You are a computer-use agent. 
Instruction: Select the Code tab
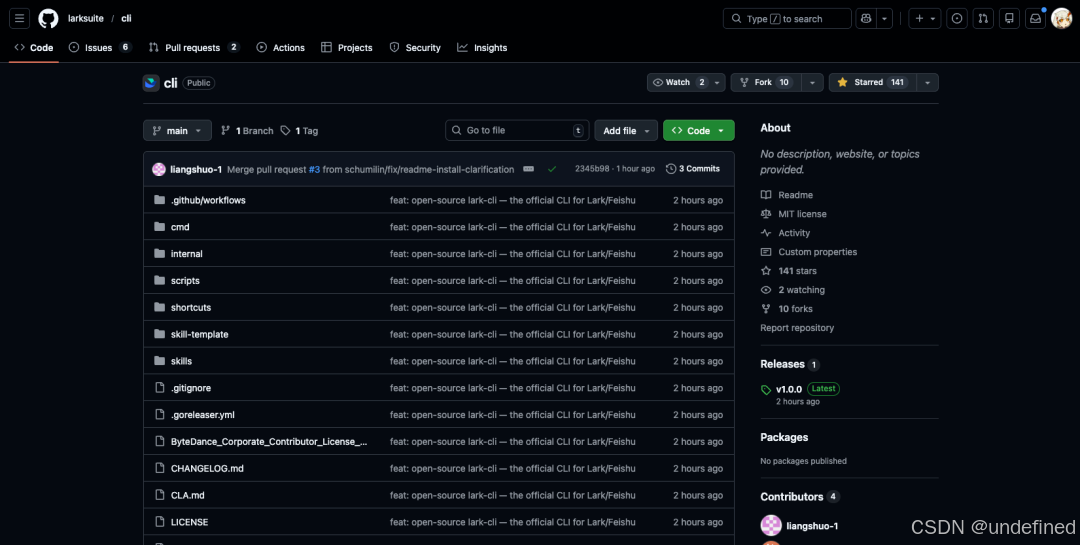[34, 48]
